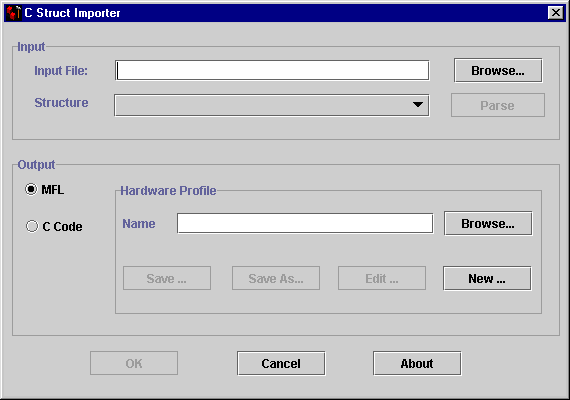Viewport: 570px width, 400px height.
Task: Close the C Struct Importer dialog
Action: coord(555,13)
